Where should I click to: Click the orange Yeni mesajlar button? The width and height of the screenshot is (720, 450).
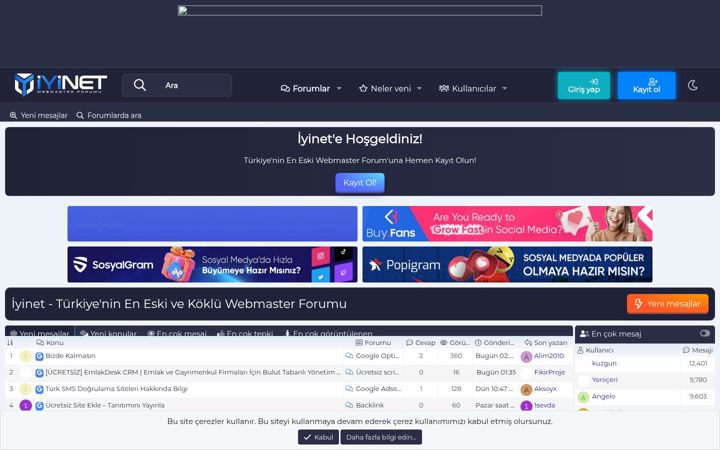click(667, 304)
